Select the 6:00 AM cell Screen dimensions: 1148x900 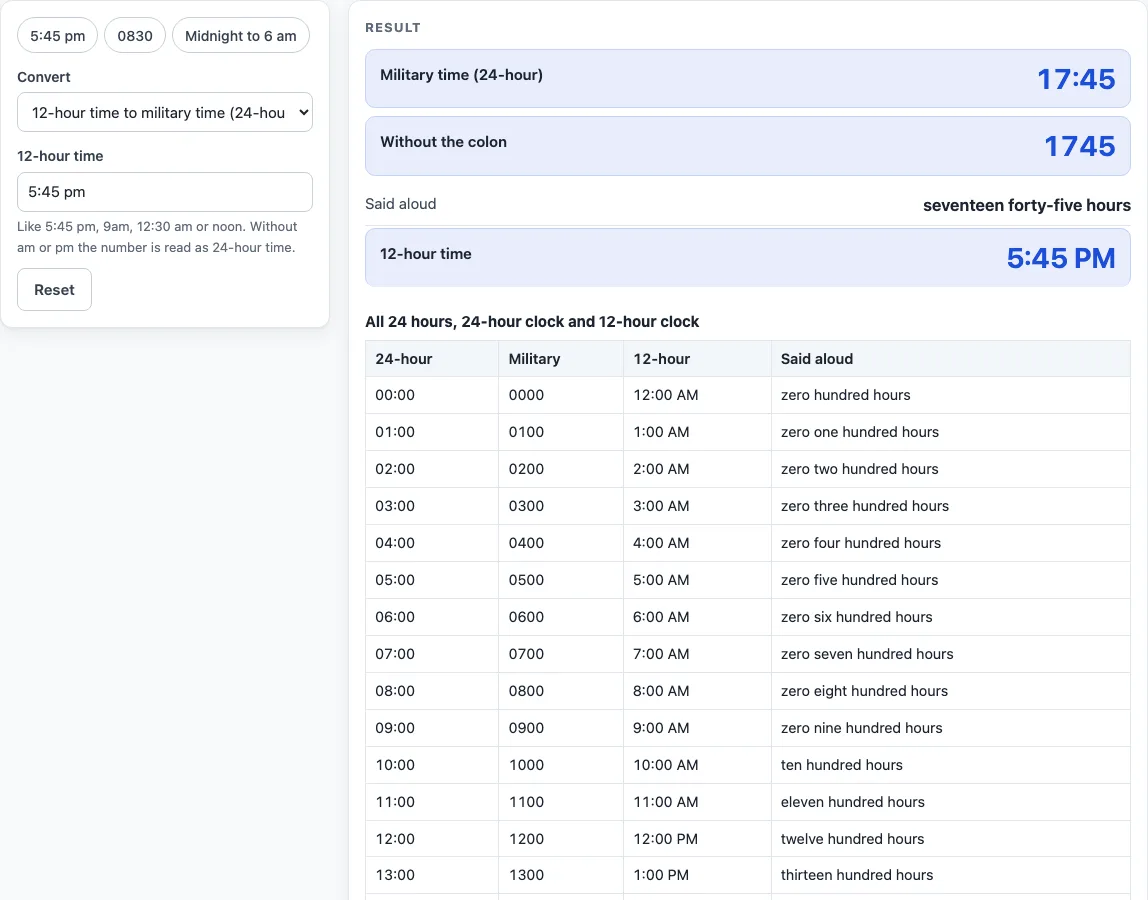point(697,617)
